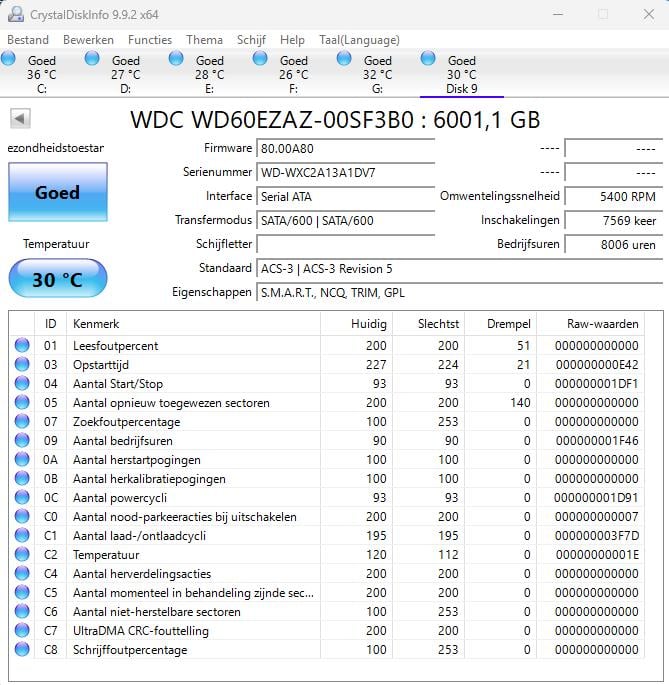
Task: Open the Functies menu
Action: (150, 40)
